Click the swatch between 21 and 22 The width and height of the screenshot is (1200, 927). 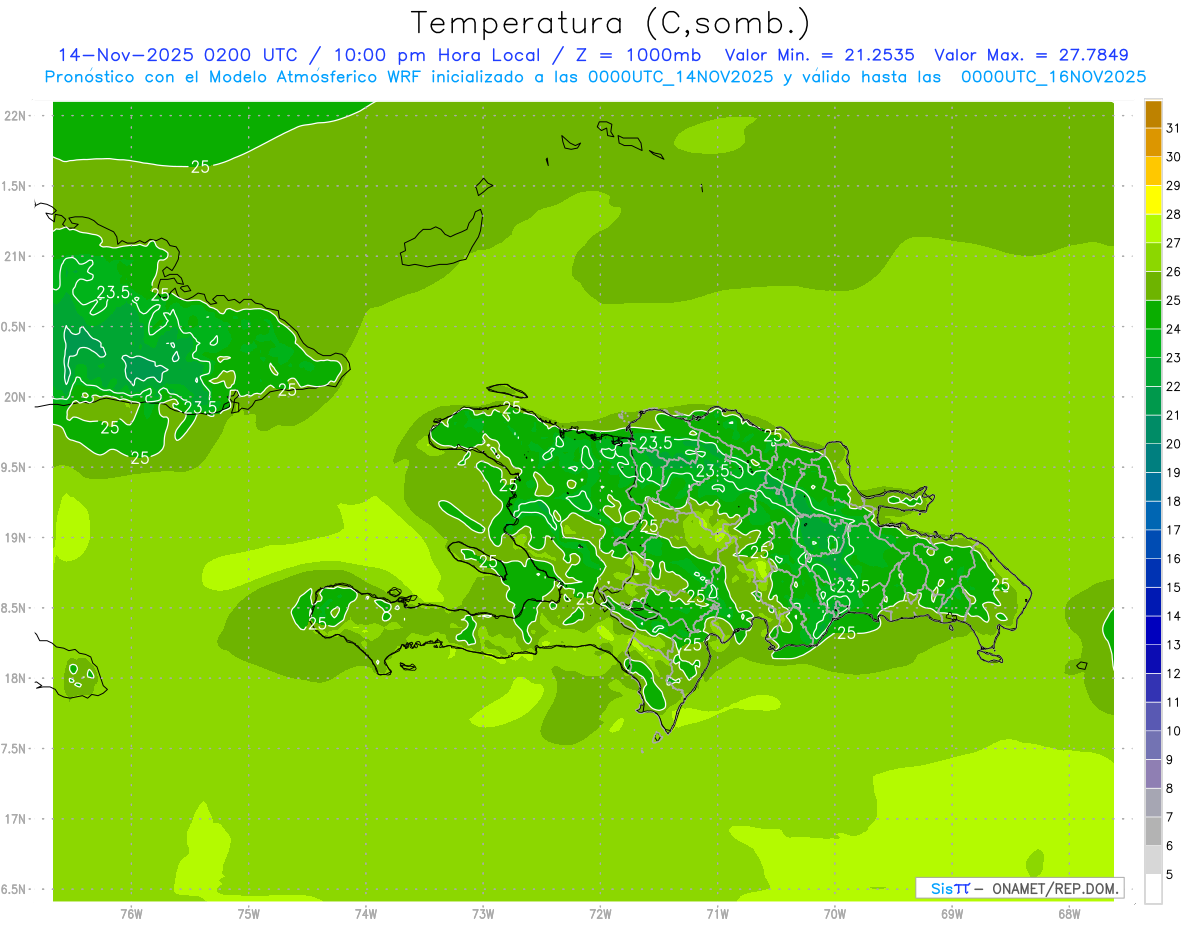[1153, 400]
